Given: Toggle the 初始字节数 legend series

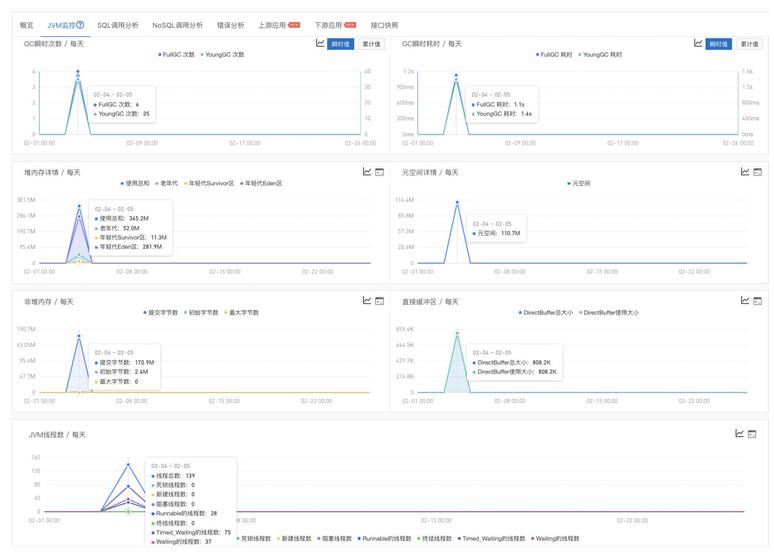Looking at the screenshot, I should (201, 313).
